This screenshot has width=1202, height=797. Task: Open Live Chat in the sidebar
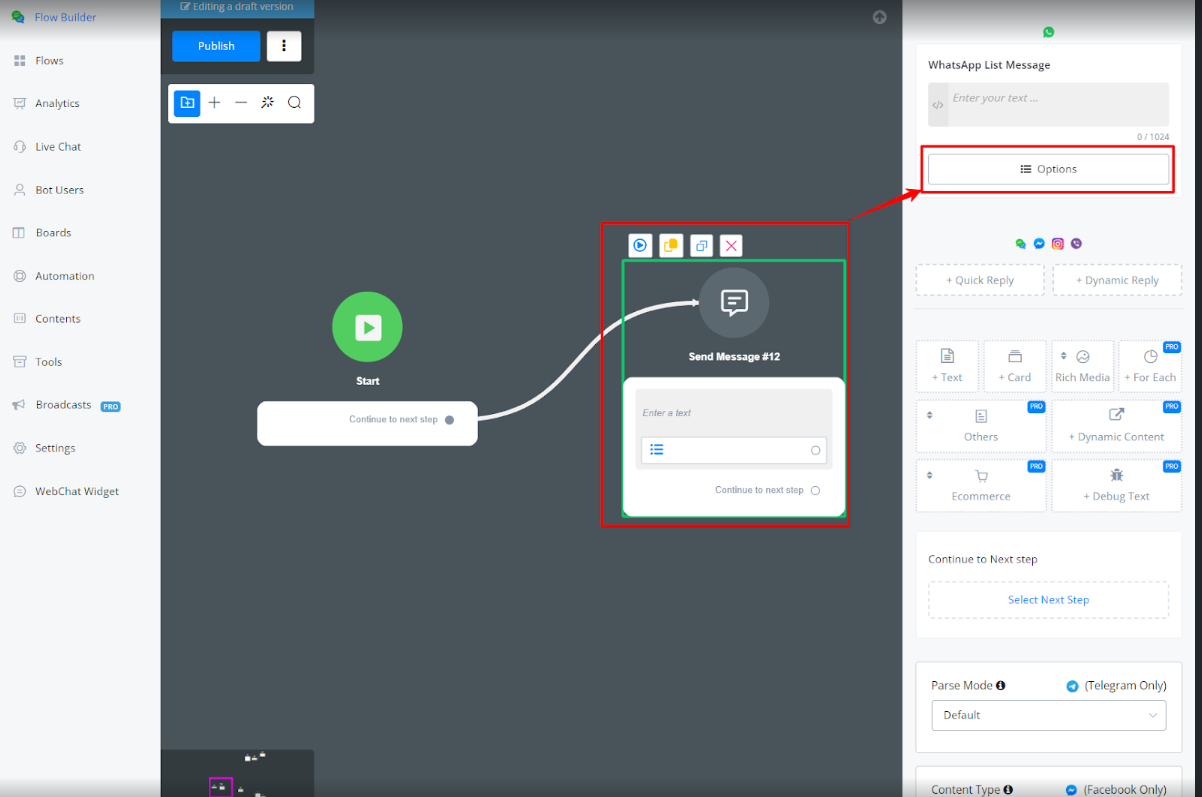[x=58, y=147]
